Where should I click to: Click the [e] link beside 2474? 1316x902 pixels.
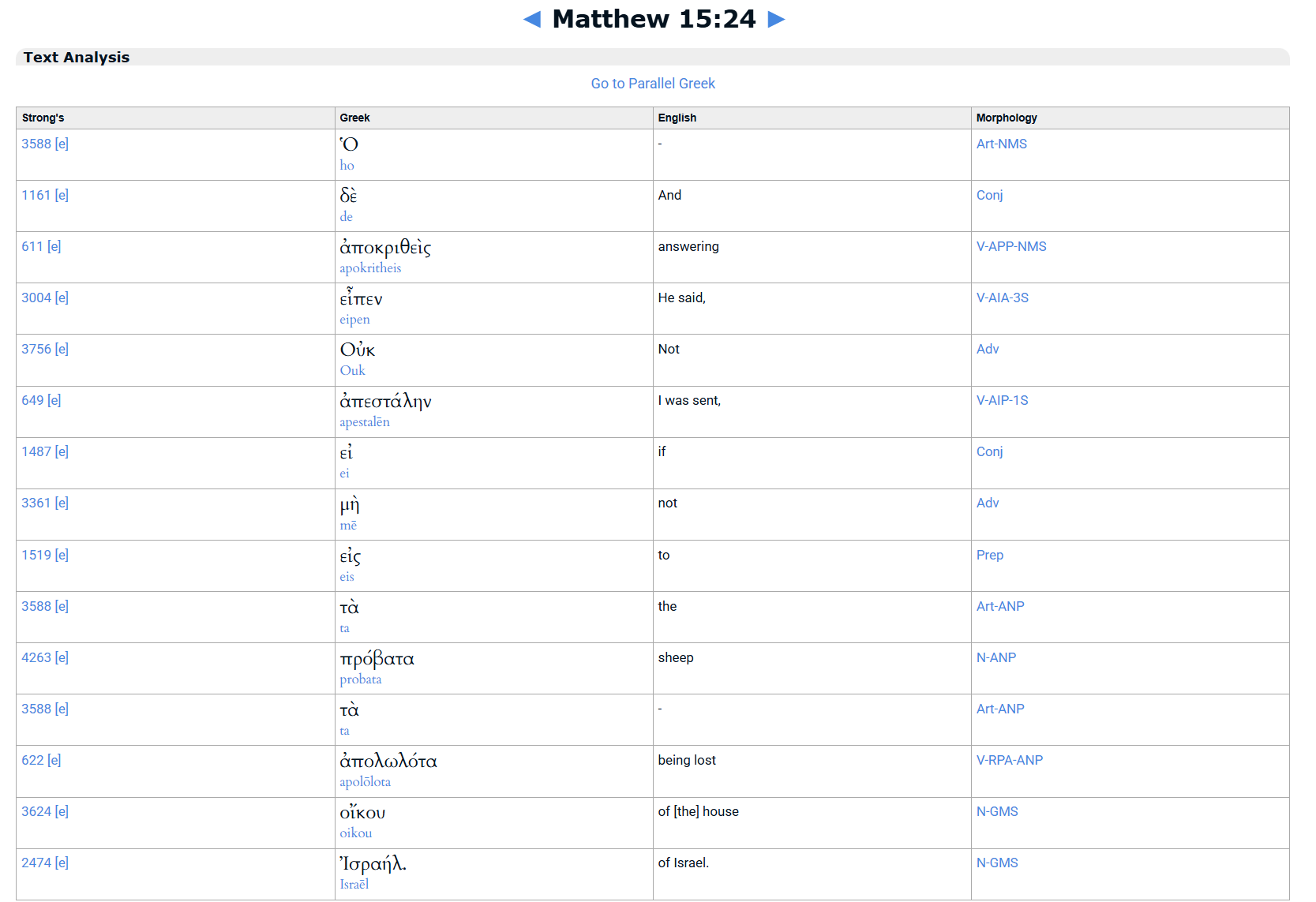[62, 863]
